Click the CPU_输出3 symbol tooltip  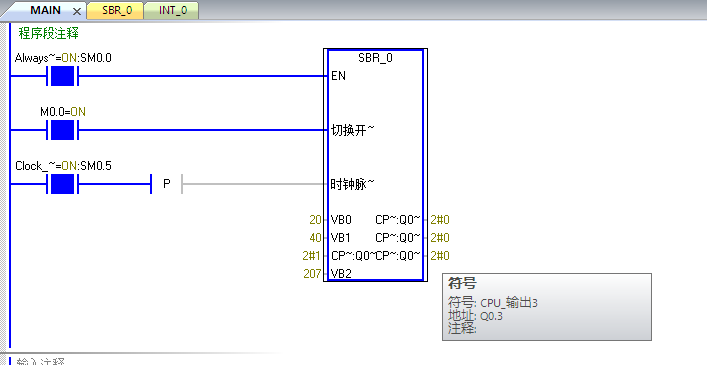coord(546,307)
